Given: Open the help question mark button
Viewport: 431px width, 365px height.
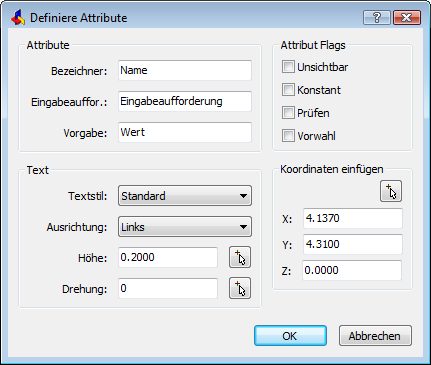Looking at the screenshot, I should (376, 17).
